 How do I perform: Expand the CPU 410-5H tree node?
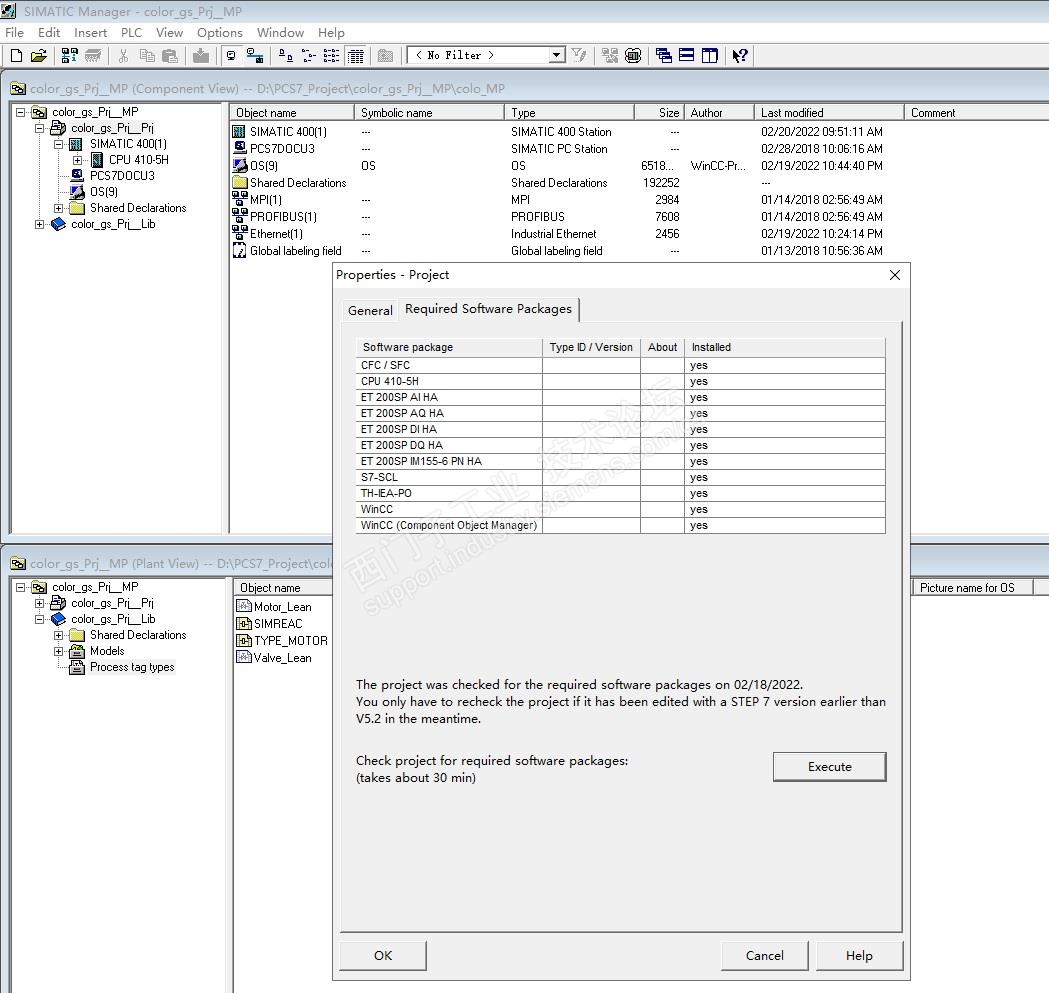(78, 160)
